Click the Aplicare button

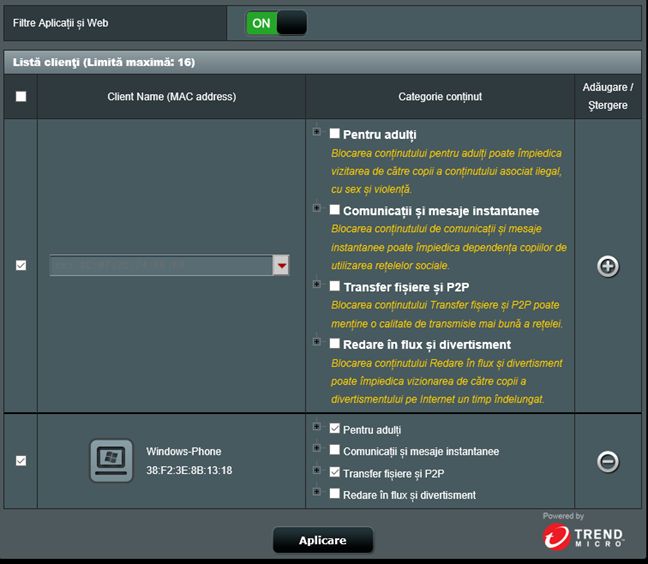coord(323,540)
